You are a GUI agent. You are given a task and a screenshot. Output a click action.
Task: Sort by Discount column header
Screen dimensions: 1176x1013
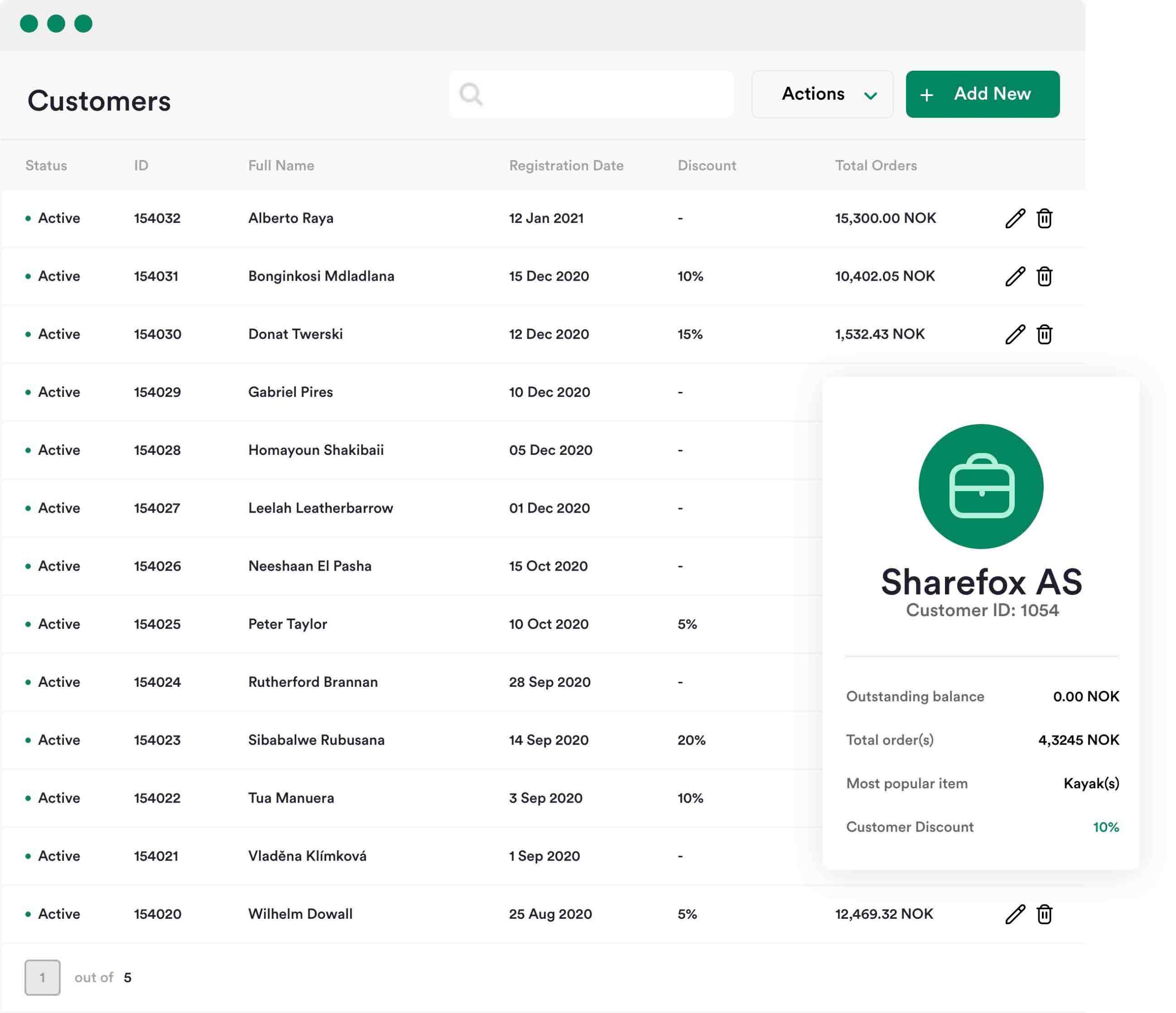click(707, 166)
